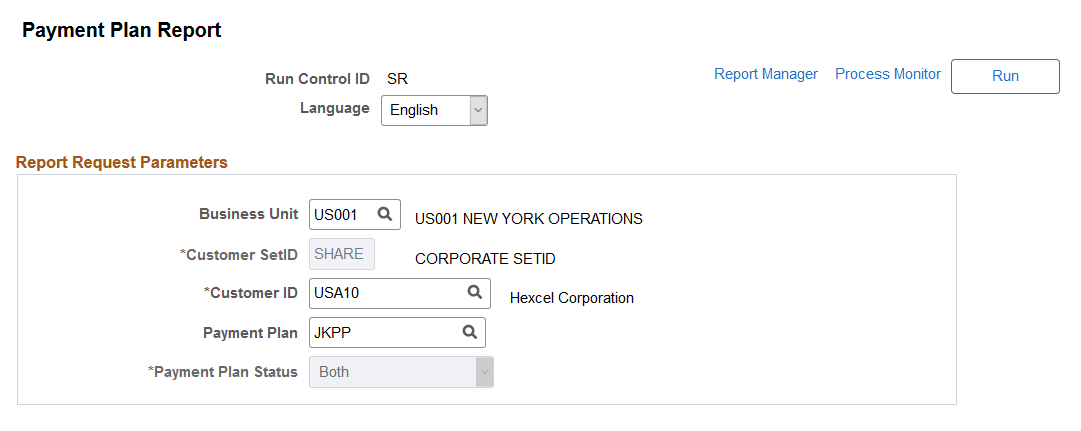Focus the Business Unit field containing US001
Image resolution: width=1081 pixels, height=431 pixels.
click(340, 214)
